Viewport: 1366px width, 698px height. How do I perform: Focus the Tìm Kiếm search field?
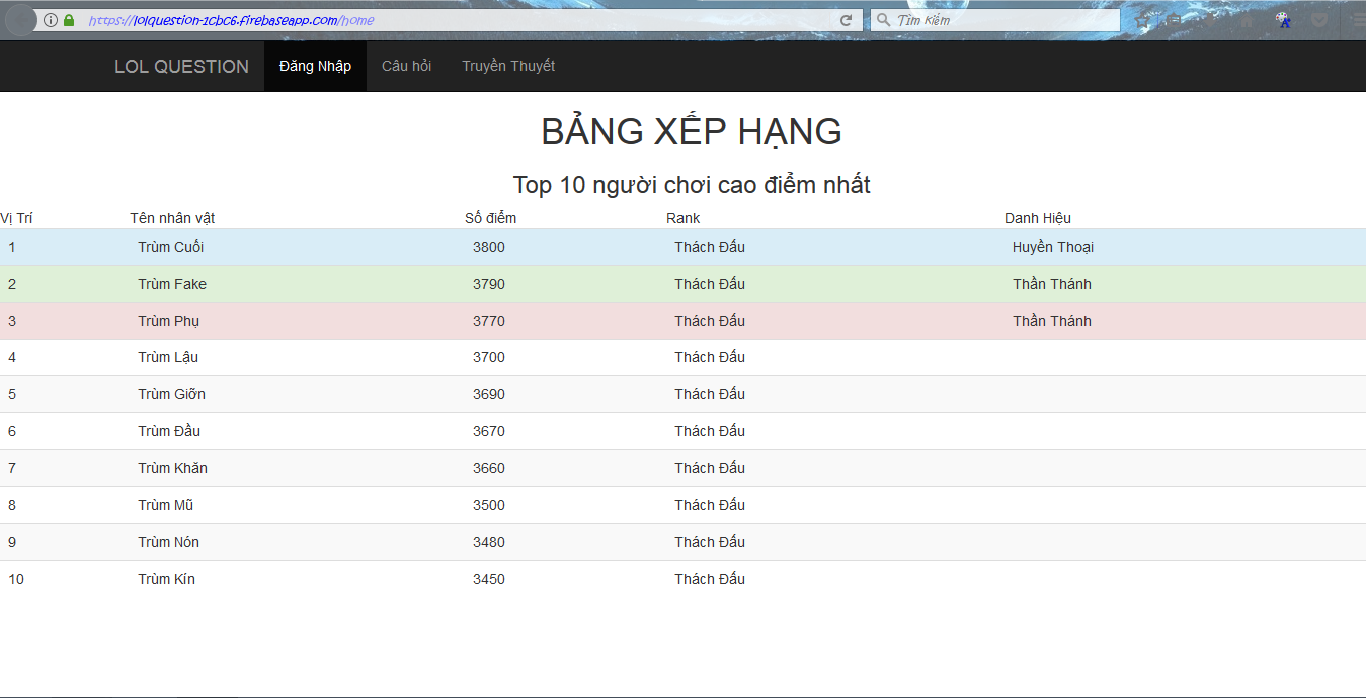click(x=1000, y=20)
